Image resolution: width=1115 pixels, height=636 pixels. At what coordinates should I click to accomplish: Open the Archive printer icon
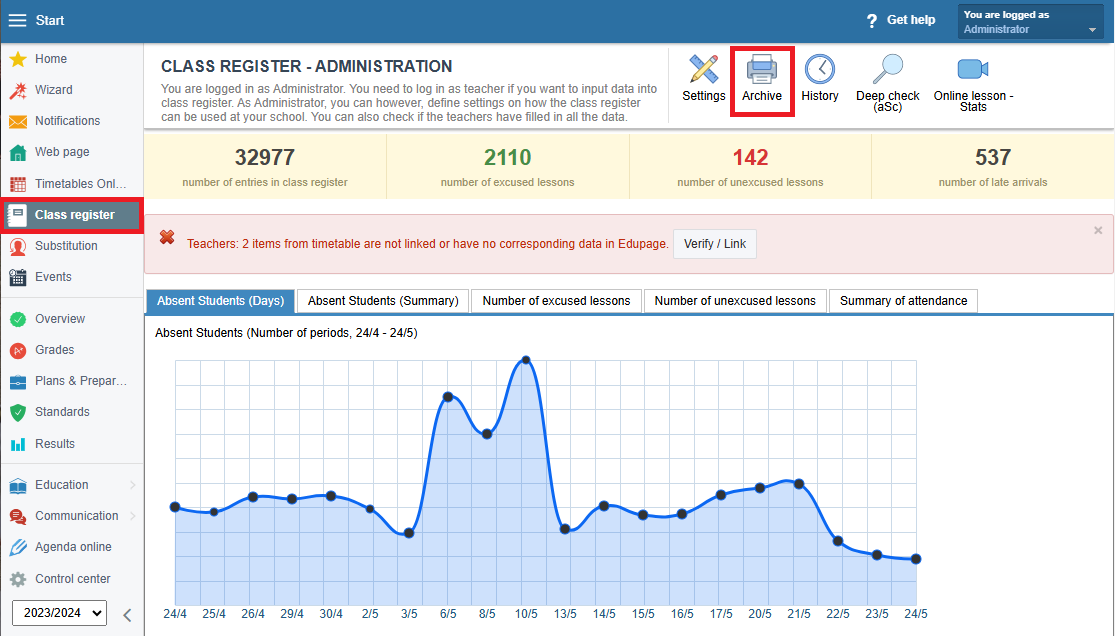click(x=762, y=69)
